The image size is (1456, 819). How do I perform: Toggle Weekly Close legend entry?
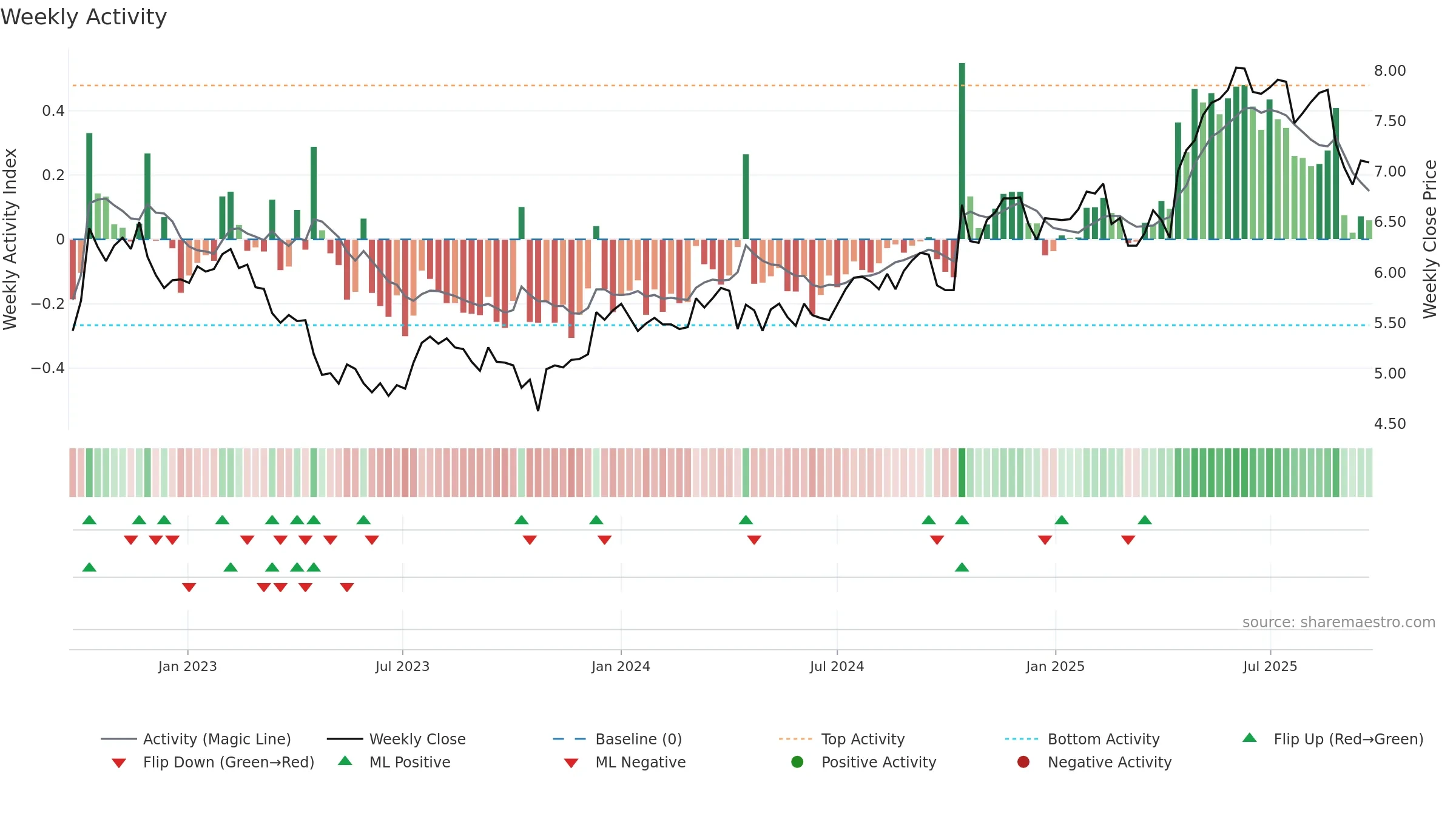(x=396, y=739)
